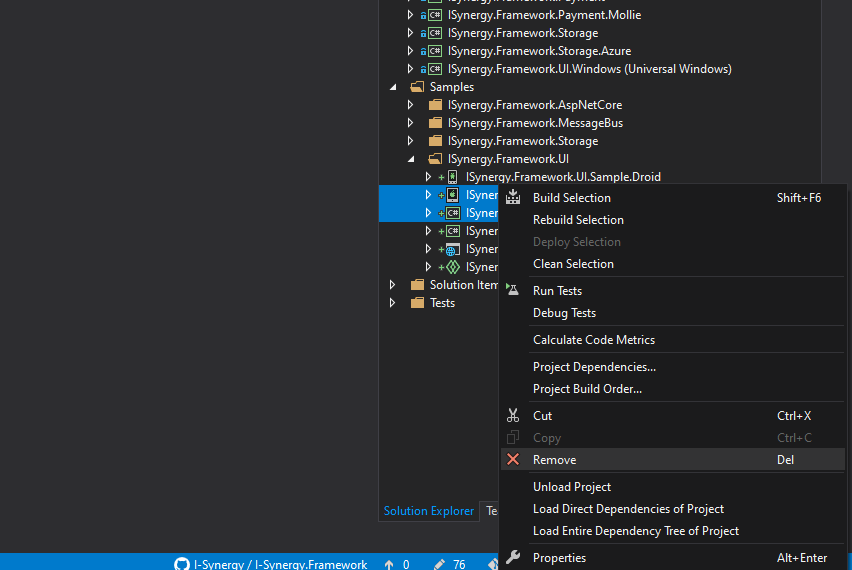
Task: Expand the Tests folder
Action: point(392,303)
